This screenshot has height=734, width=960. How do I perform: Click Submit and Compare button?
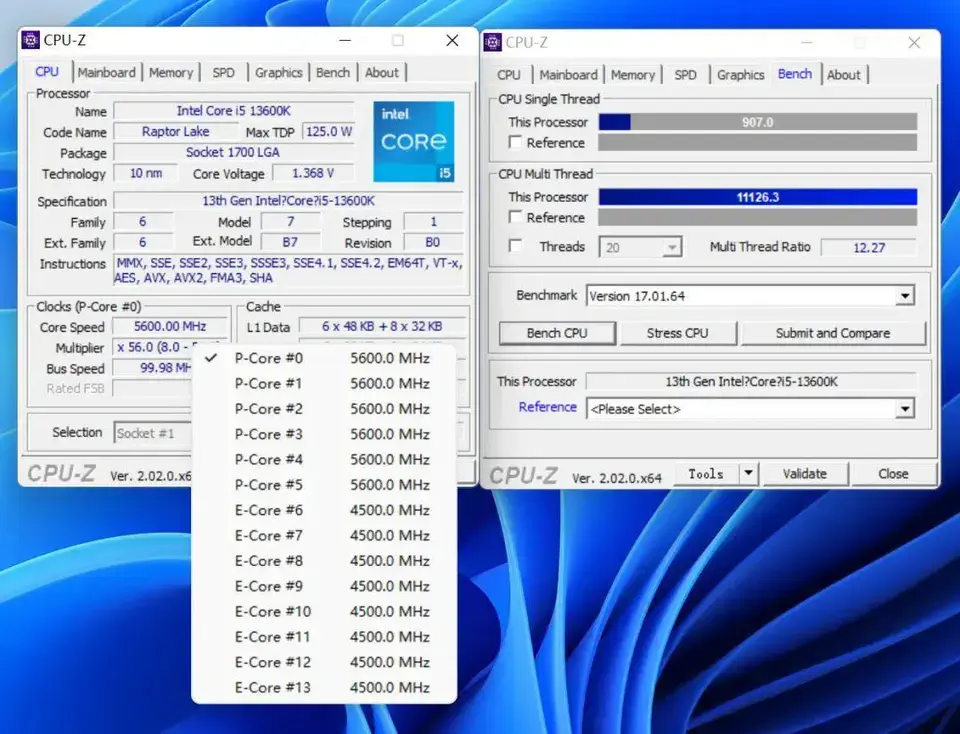pyautogui.click(x=833, y=333)
